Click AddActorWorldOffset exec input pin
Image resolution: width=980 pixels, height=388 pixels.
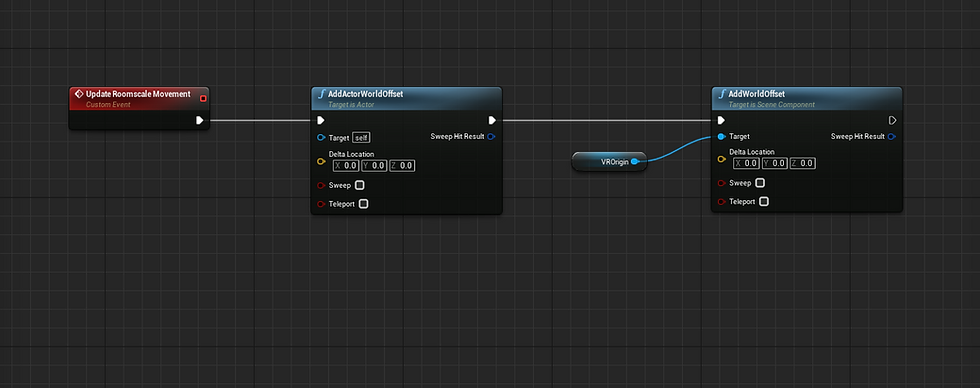click(x=321, y=120)
